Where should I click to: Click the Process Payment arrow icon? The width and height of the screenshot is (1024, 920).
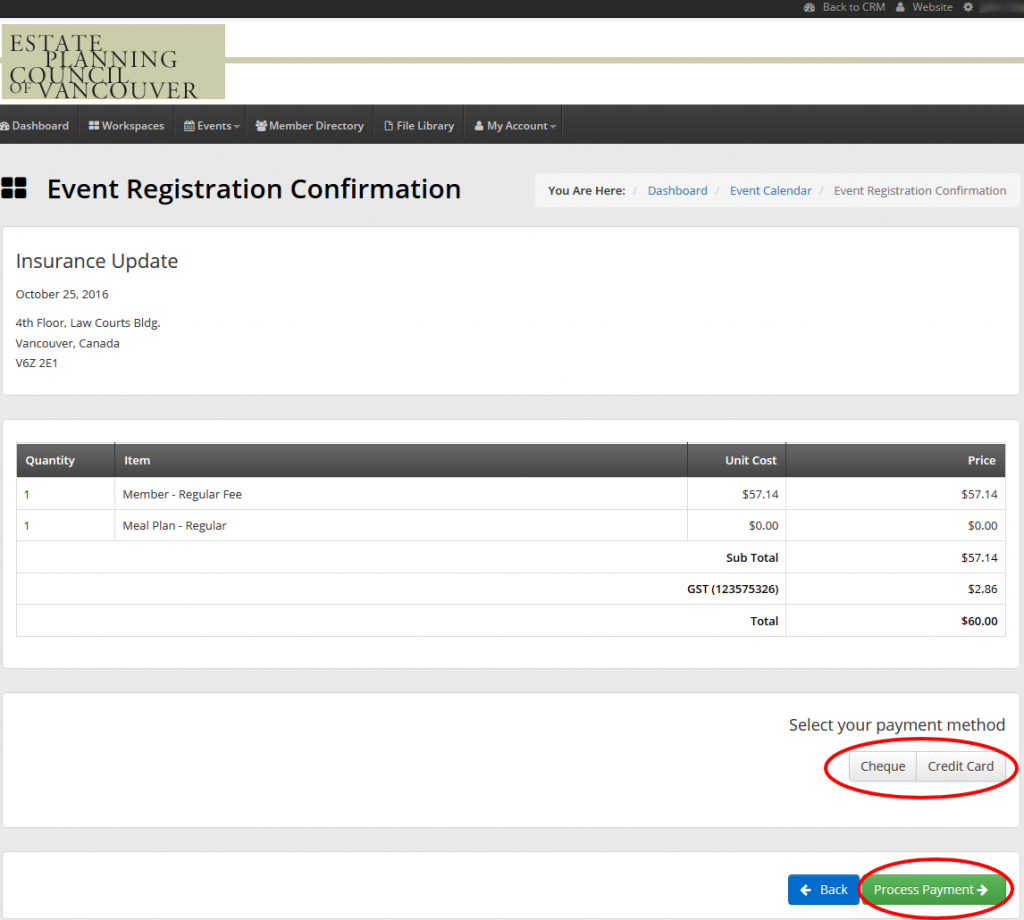tap(982, 889)
